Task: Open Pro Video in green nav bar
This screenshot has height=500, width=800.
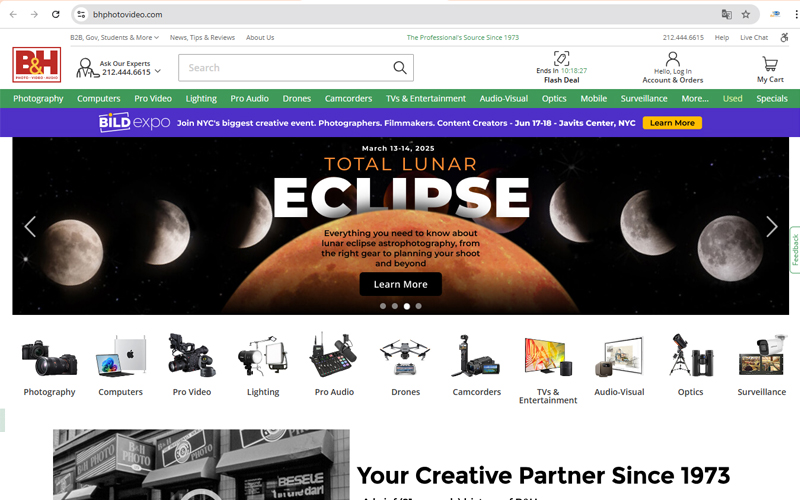Action: pyautogui.click(x=153, y=98)
